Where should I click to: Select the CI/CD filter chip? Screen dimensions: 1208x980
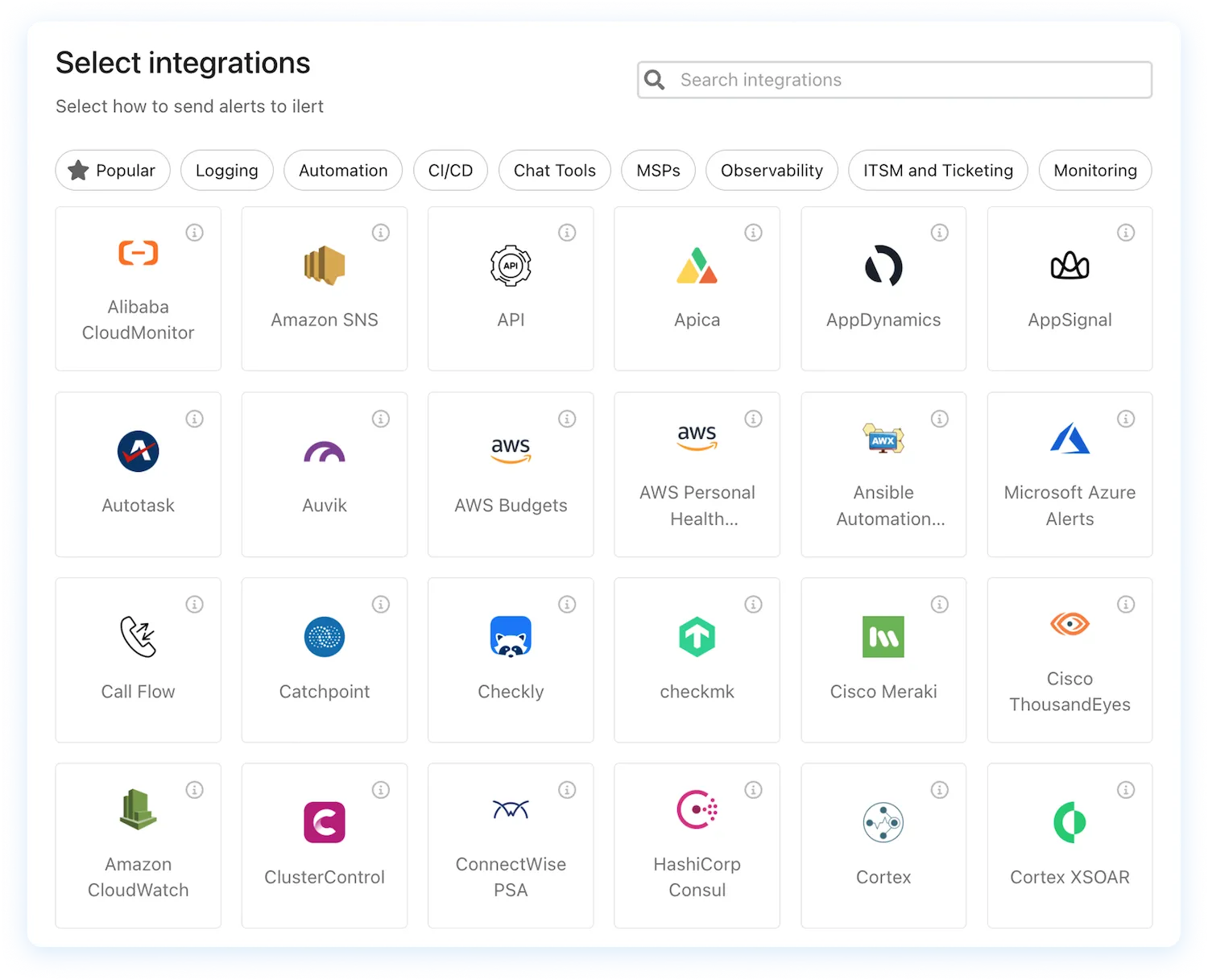click(x=451, y=170)
